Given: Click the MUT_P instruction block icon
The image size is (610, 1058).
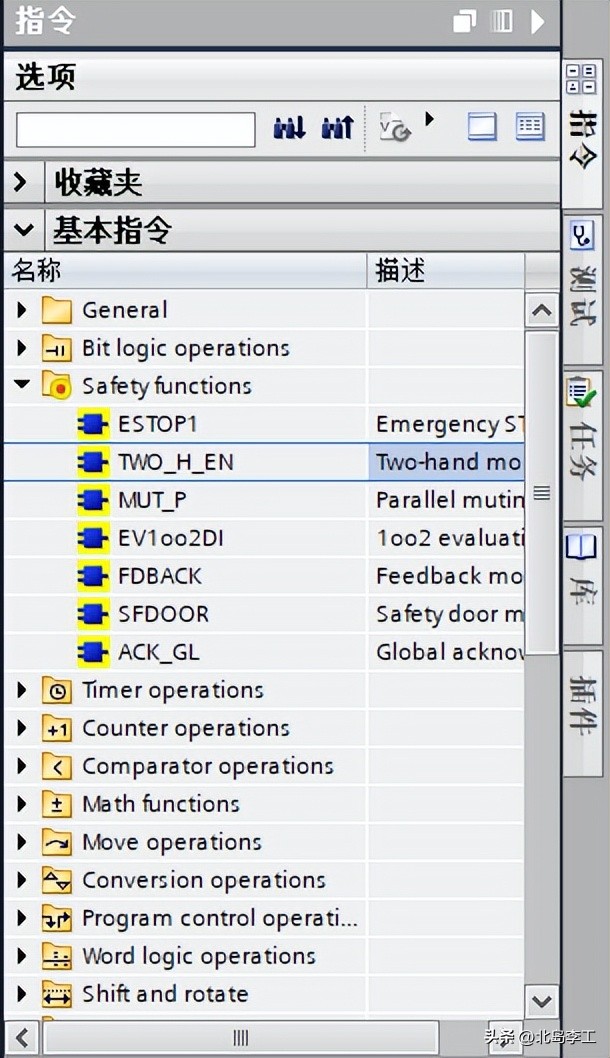Looking at the screenshot, I should click(93, 500).
